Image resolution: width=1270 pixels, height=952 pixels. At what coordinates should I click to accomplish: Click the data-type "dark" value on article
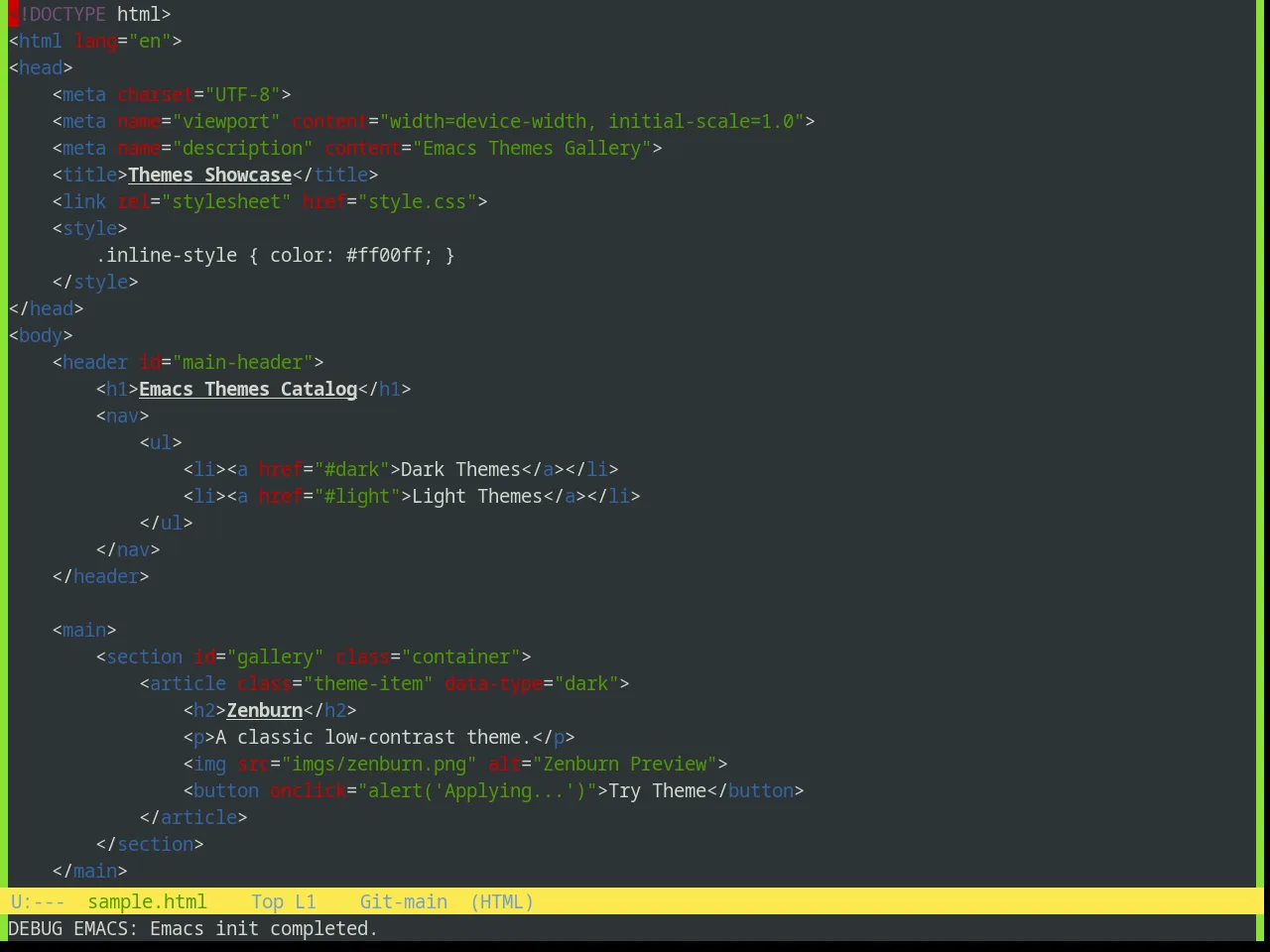pos(586,683)
